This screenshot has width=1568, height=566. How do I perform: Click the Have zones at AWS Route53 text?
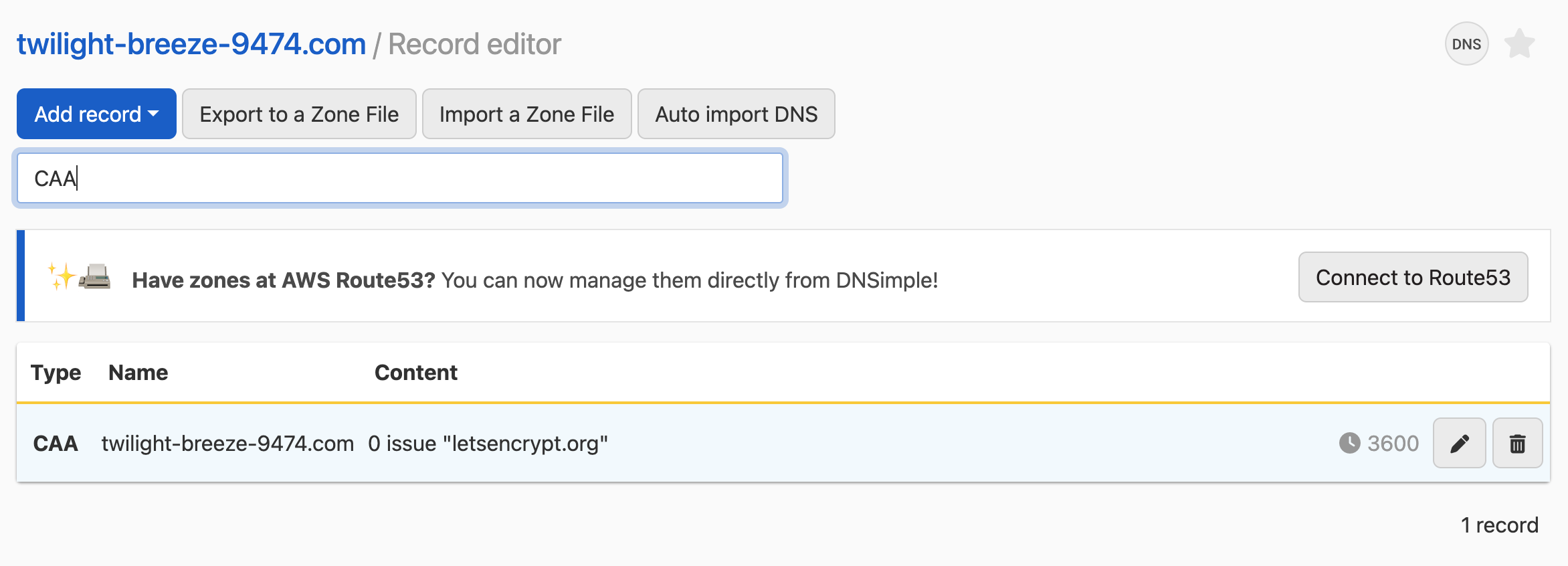[x=283, y=280]
